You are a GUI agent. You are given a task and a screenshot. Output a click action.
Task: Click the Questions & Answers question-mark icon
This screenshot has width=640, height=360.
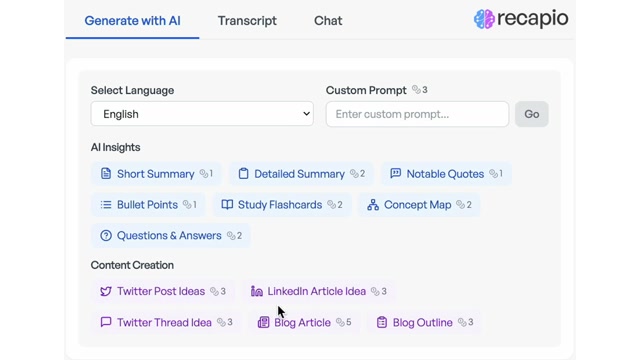click(x=106, y=236)
